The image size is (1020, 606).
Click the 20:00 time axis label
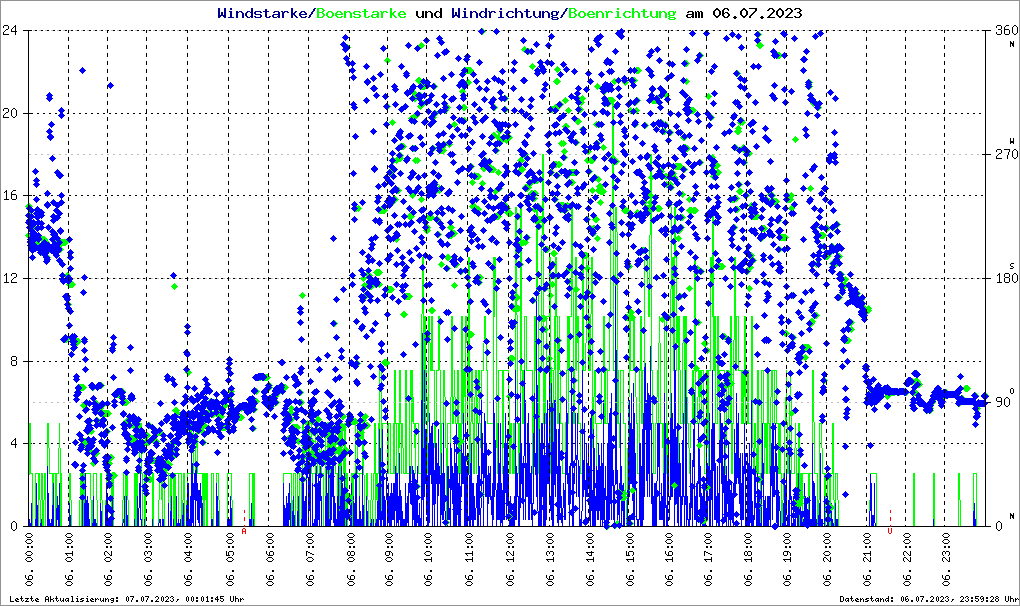pos(828,559)
